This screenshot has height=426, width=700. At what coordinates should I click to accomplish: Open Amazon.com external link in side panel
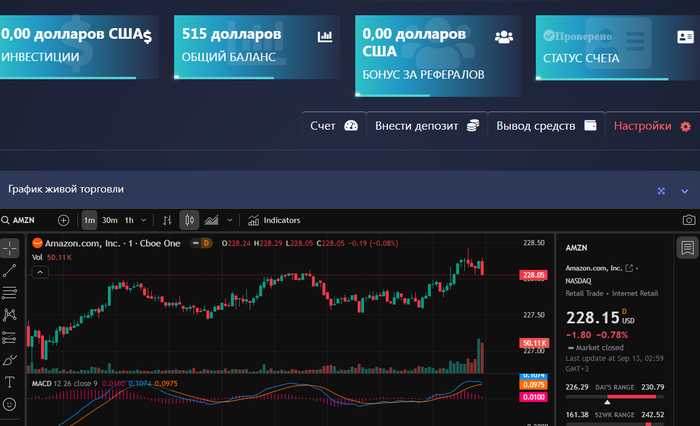coord(629,268)
